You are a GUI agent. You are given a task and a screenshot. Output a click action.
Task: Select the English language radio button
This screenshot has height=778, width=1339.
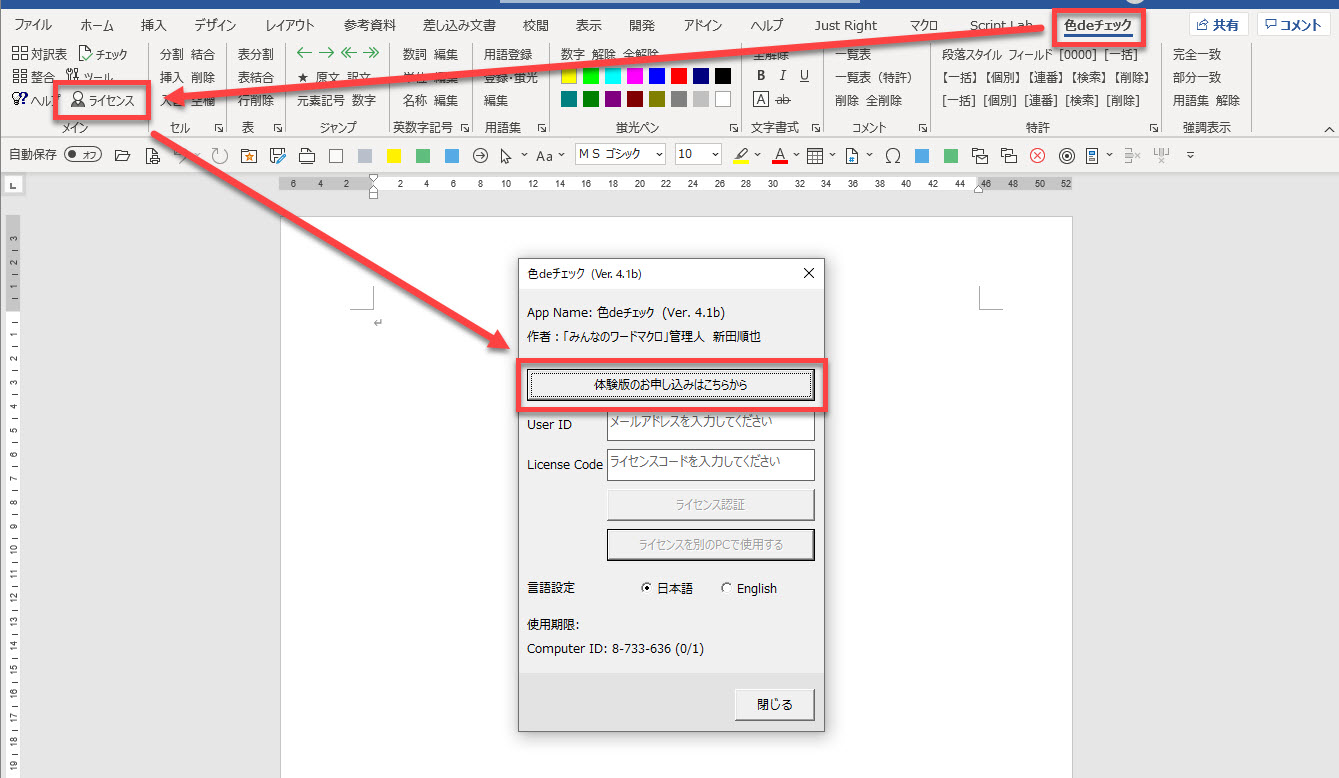click(x=726, y=589)
